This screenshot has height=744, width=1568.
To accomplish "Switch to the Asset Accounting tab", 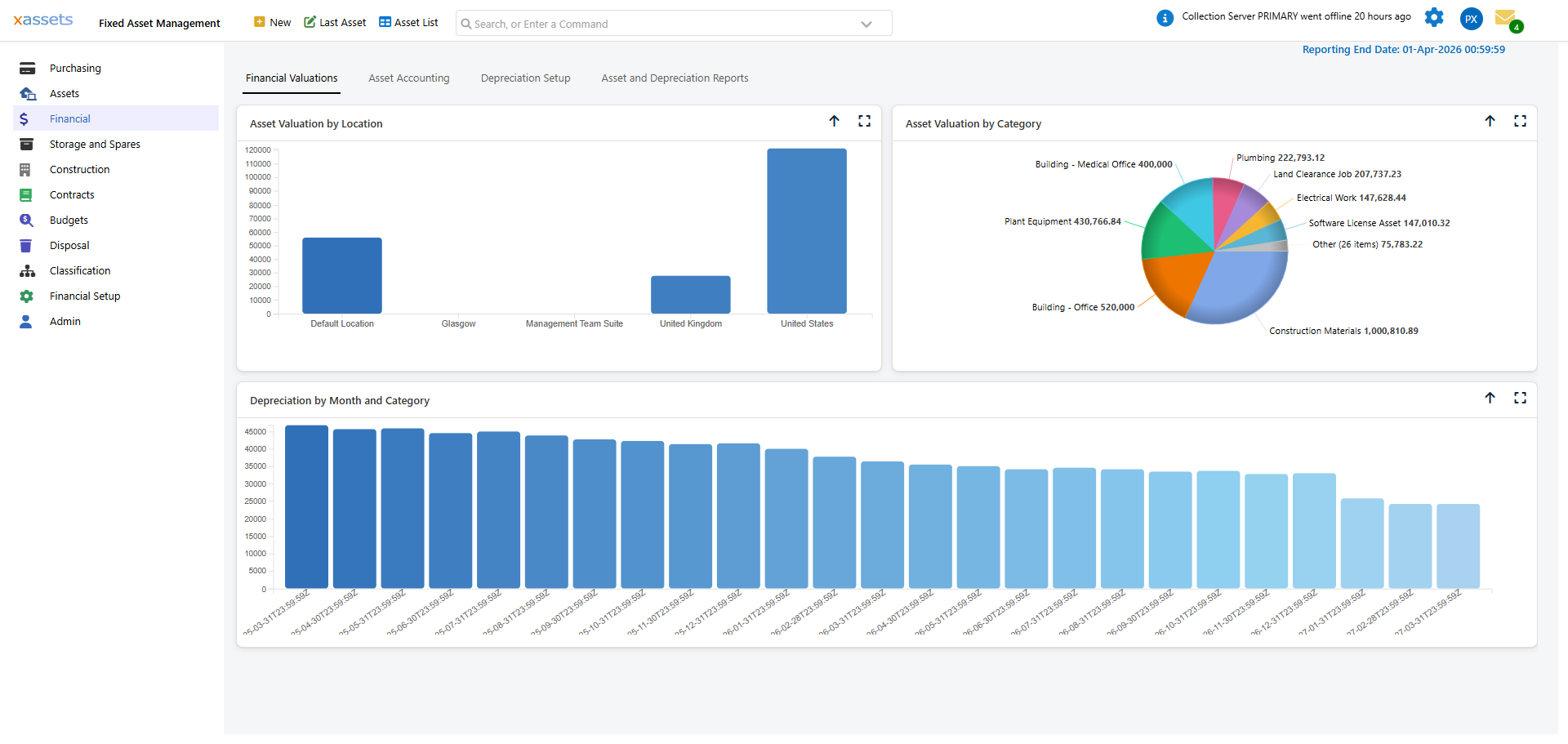I will pyautogui.click(x=408, y=78).
